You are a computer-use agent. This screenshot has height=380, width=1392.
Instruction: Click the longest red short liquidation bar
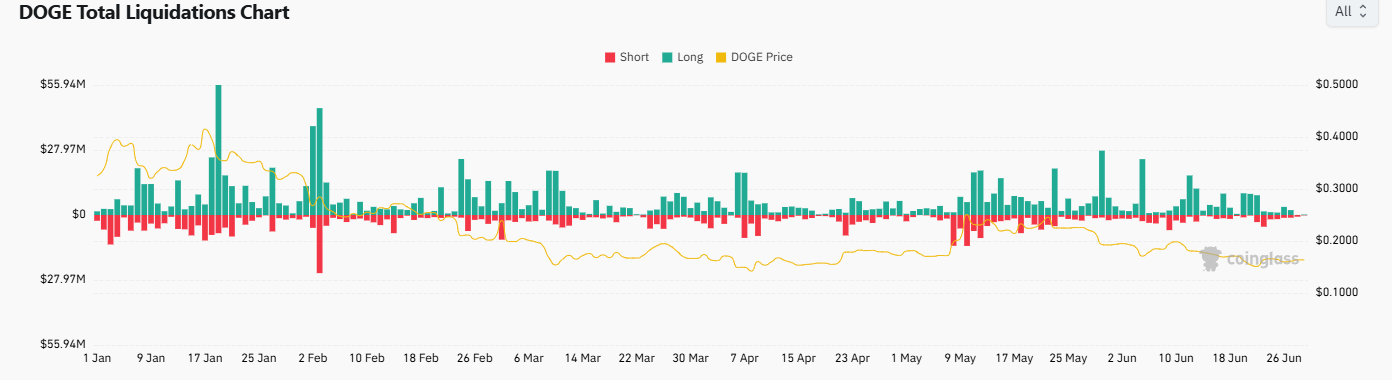tap(319, 244)
